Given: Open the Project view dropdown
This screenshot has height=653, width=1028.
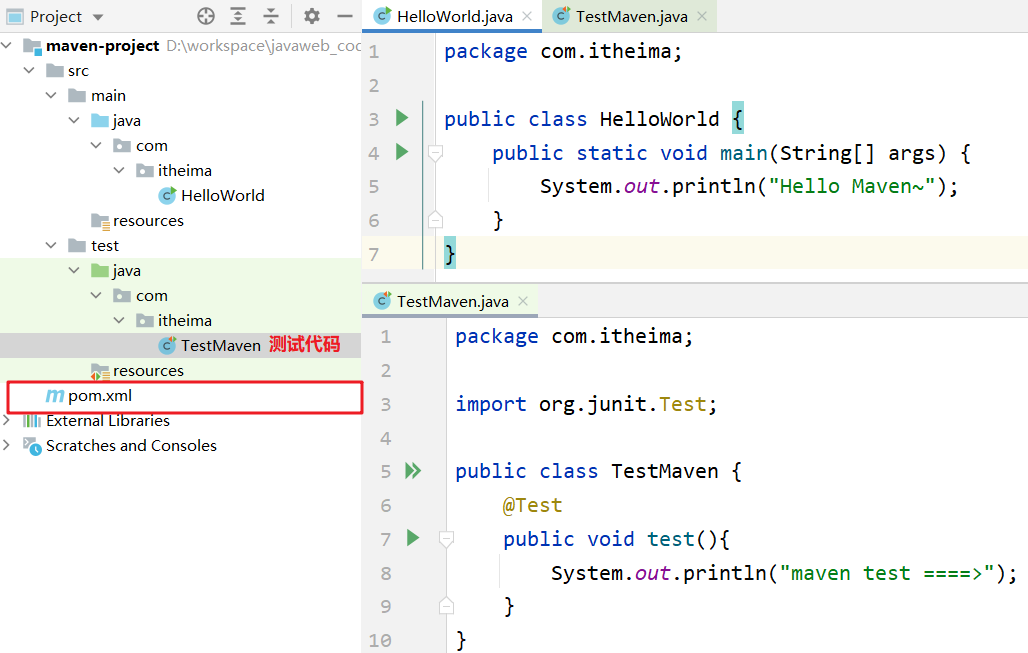Looking at the screenshot, I should (97, 17).
